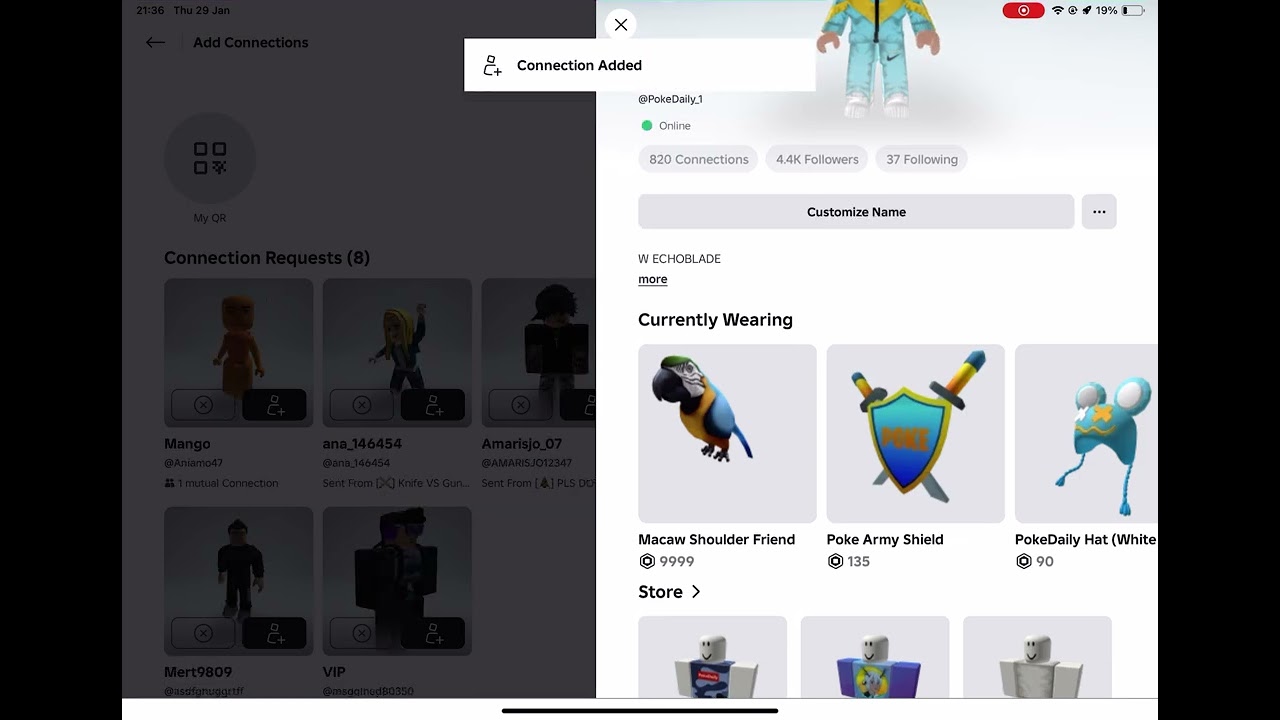Open the Poke Army Shield item thumbnail

point(916,434)
